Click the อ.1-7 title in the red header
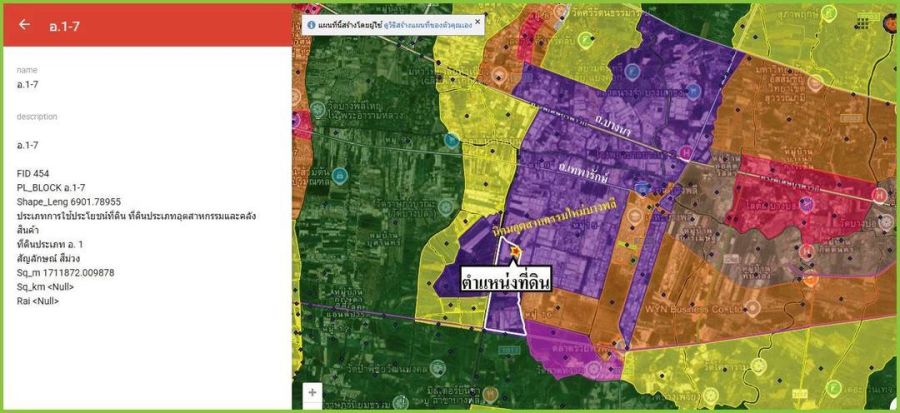 (65, 25)
